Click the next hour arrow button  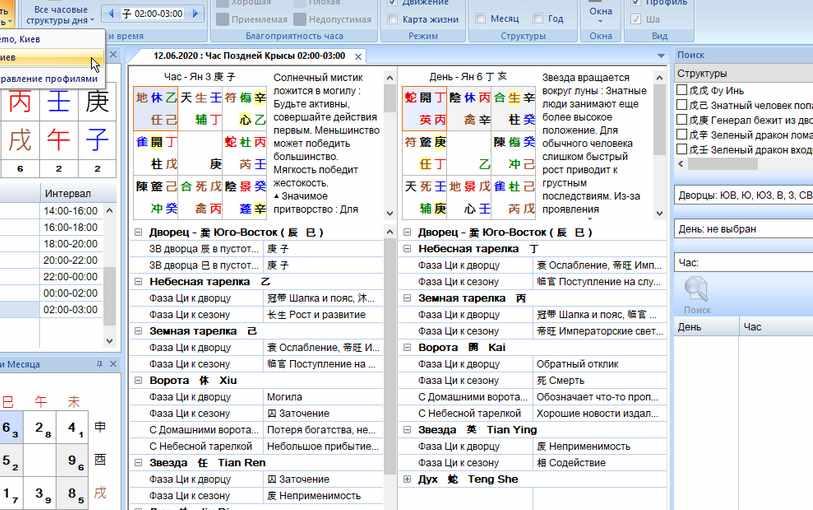click(x=198, y=14)
